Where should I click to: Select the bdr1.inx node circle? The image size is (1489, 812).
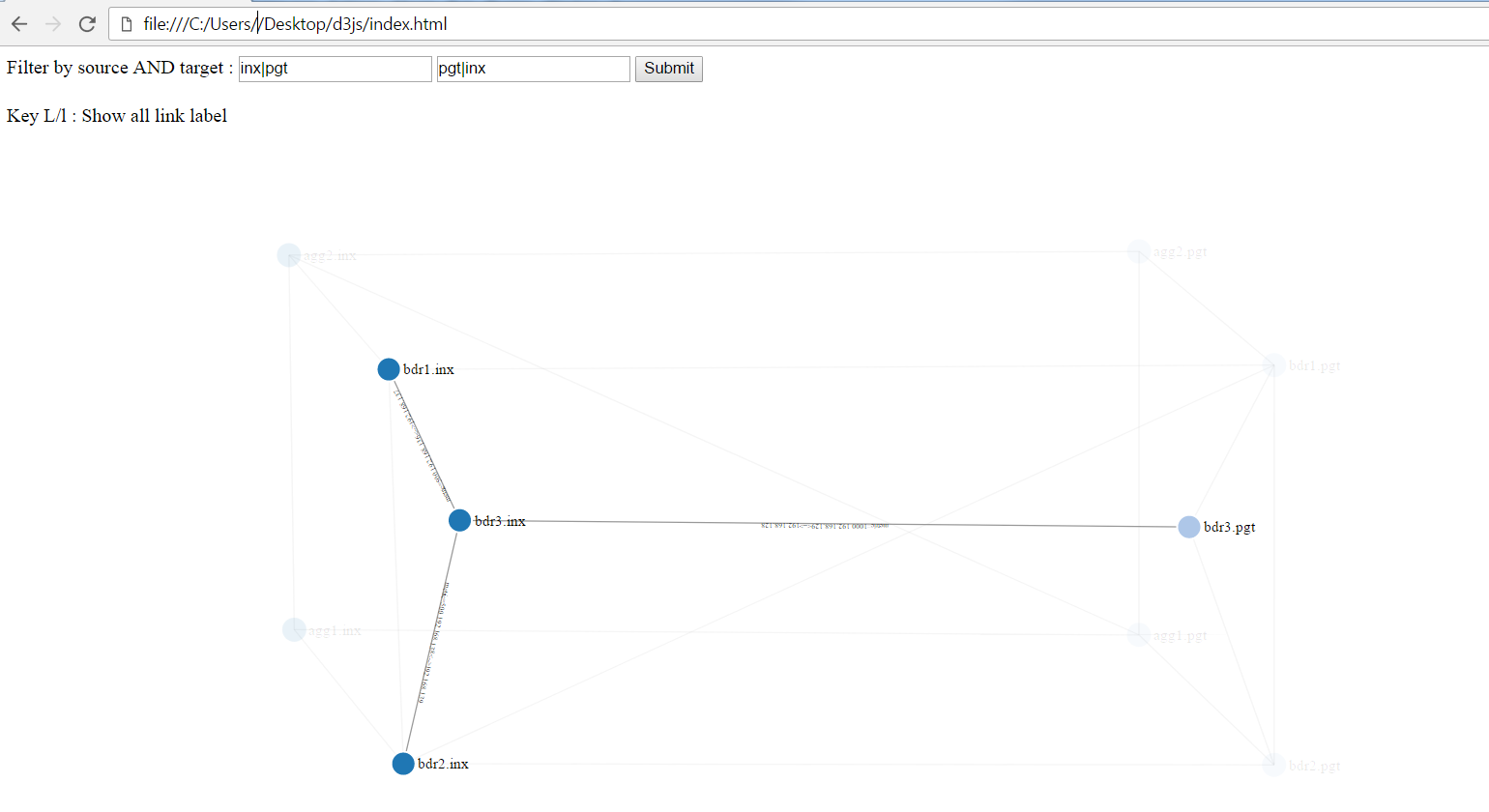pos(388,368)
